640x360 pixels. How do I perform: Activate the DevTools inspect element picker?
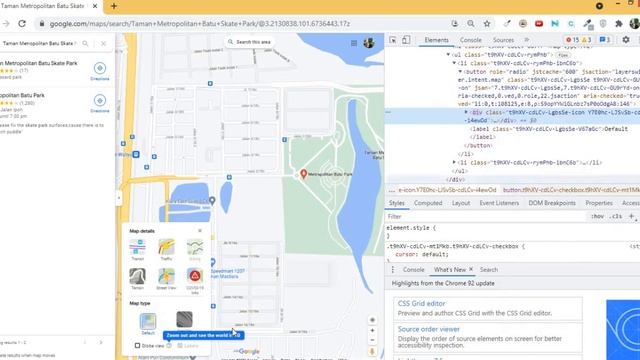coord(393,40)
